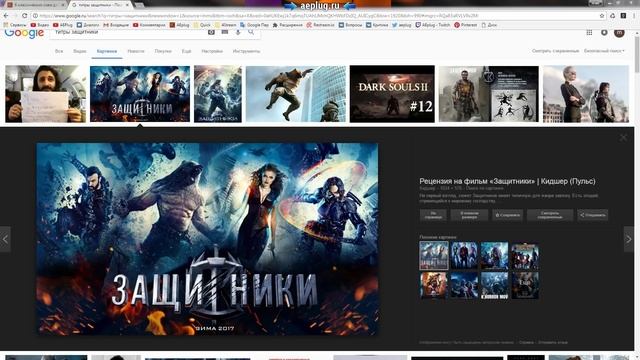Click 'Смотреть сохранённые' button in preview panel

click(x=550, y=215)
